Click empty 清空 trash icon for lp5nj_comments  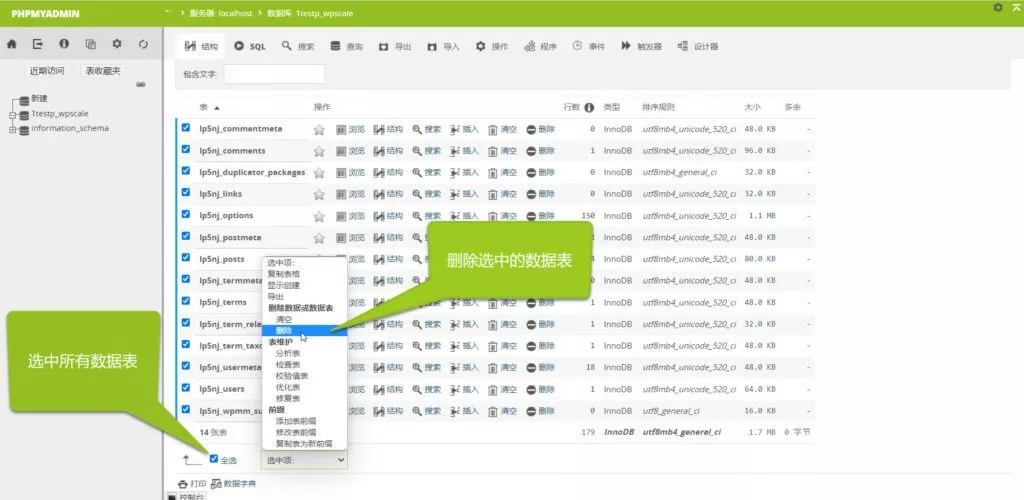tap(493, 151)
